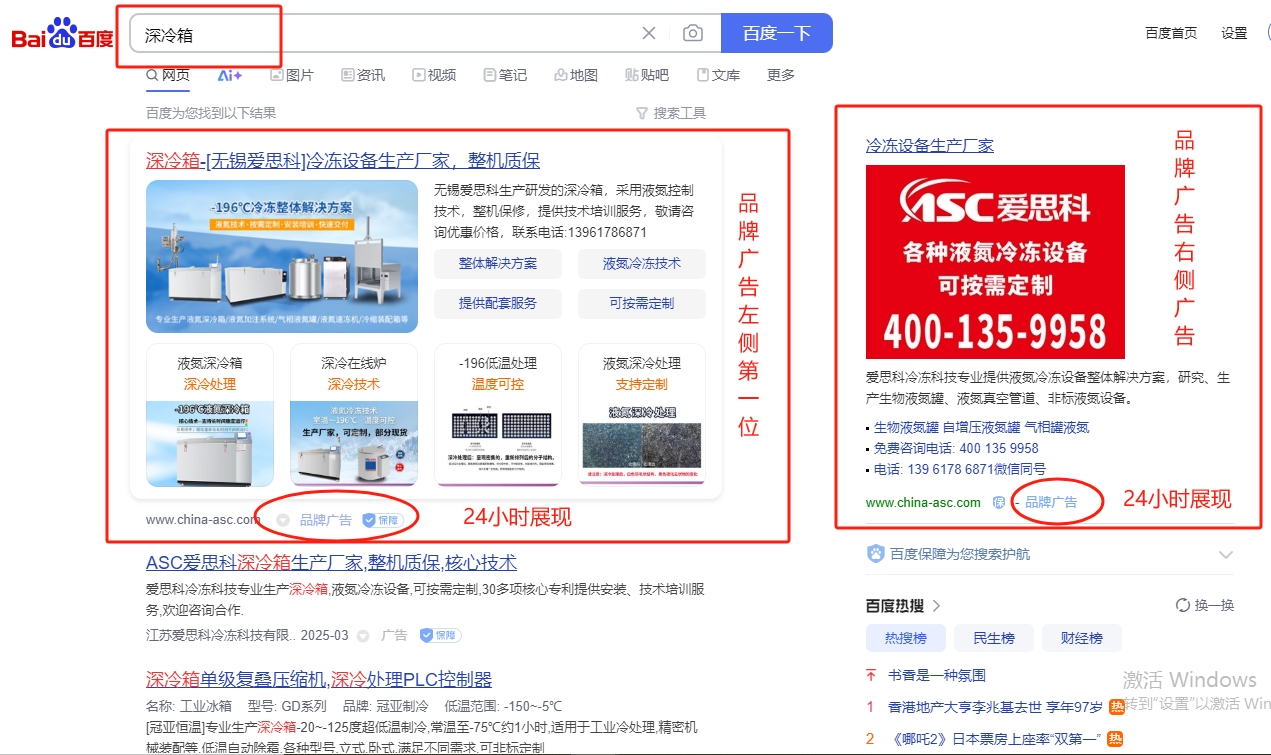Click the 整体解决方案 button
This screenshot has height=755, width=1271.
[498, 264]
